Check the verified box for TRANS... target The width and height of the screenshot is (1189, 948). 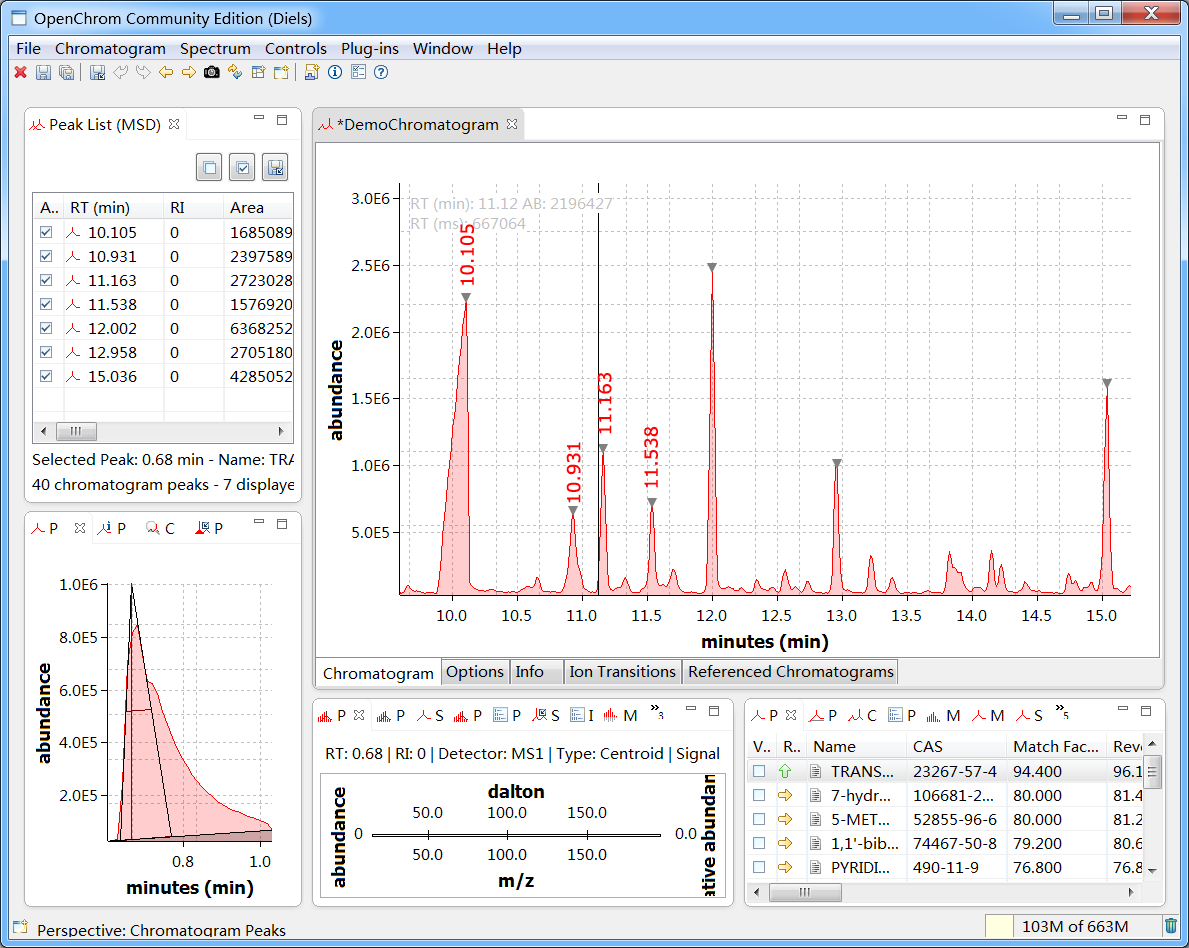click(x=759, y=771)
